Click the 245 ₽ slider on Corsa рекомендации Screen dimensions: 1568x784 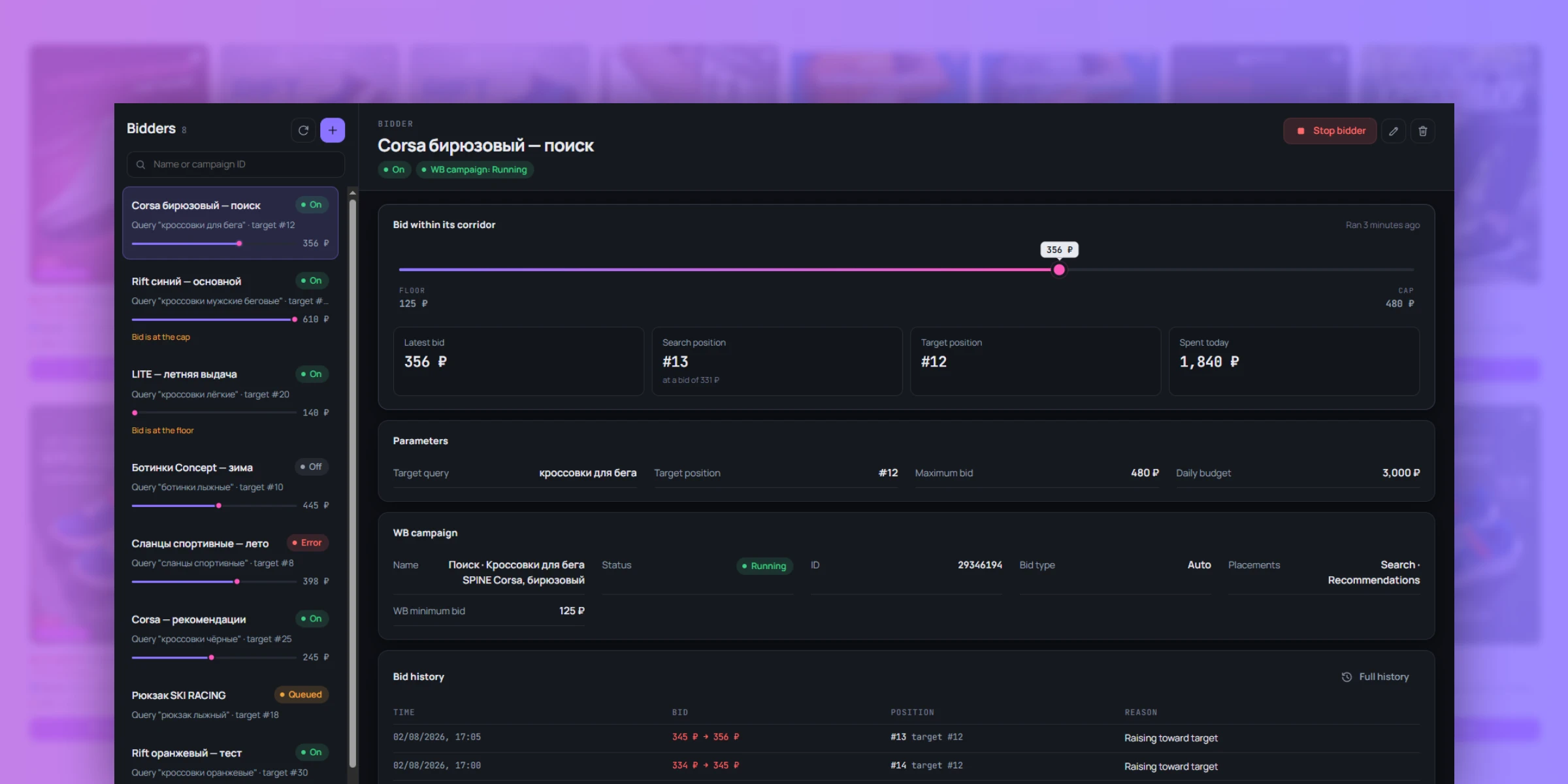coord(214,657)
